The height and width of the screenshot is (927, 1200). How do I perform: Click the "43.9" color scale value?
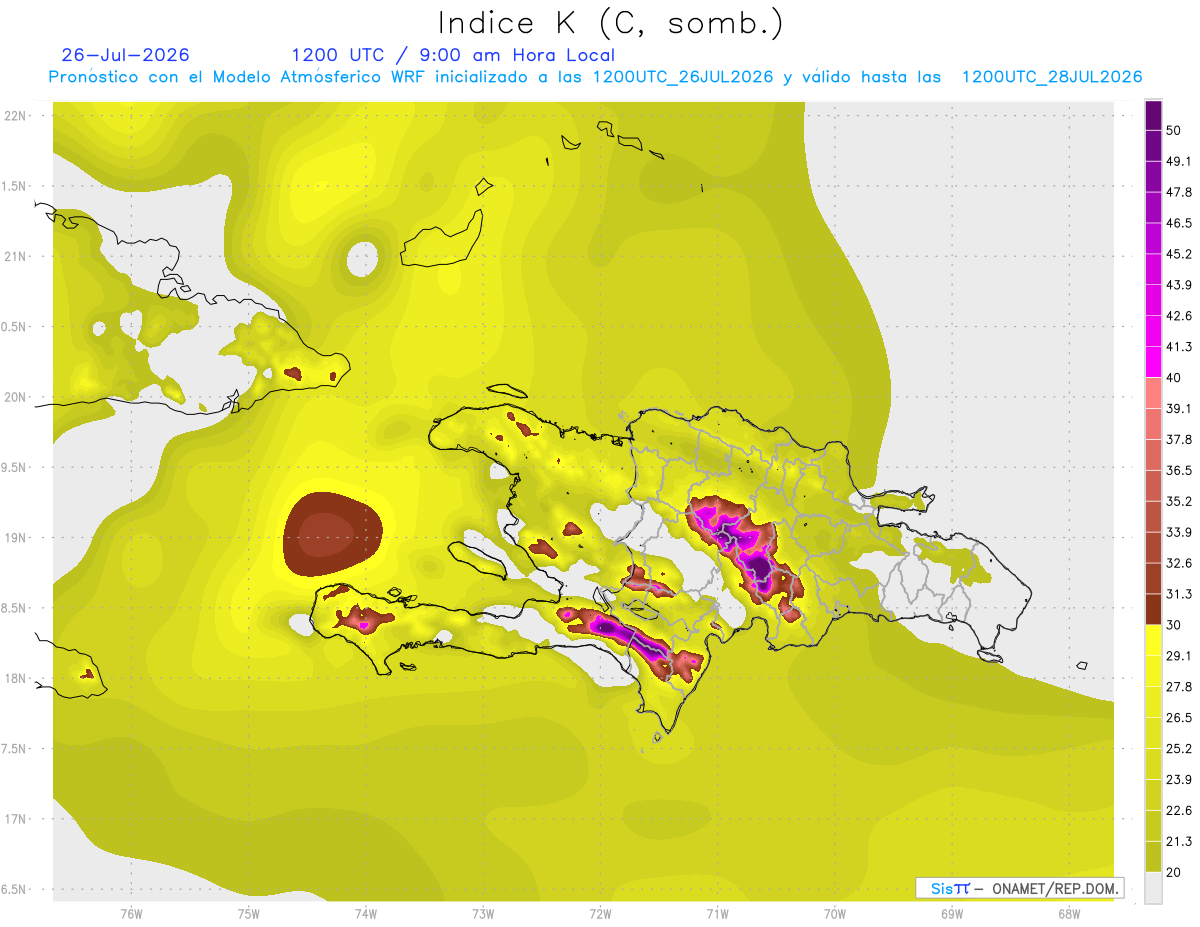[x=1180, y=285]
